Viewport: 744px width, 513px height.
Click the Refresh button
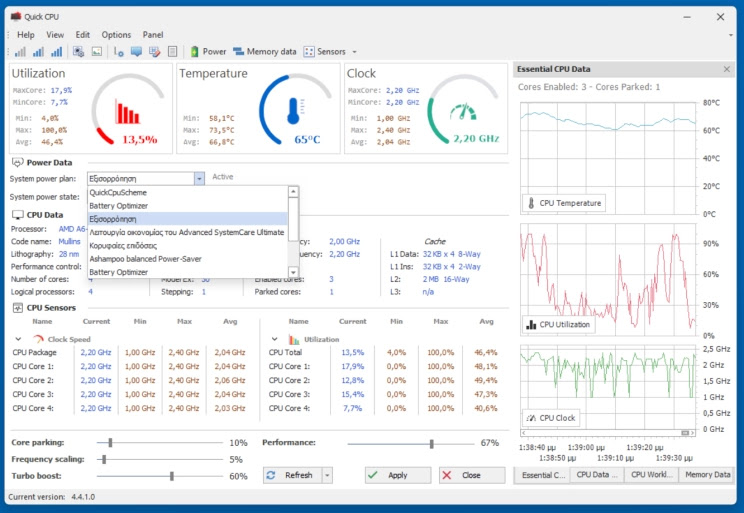click(x=293, y=475)
